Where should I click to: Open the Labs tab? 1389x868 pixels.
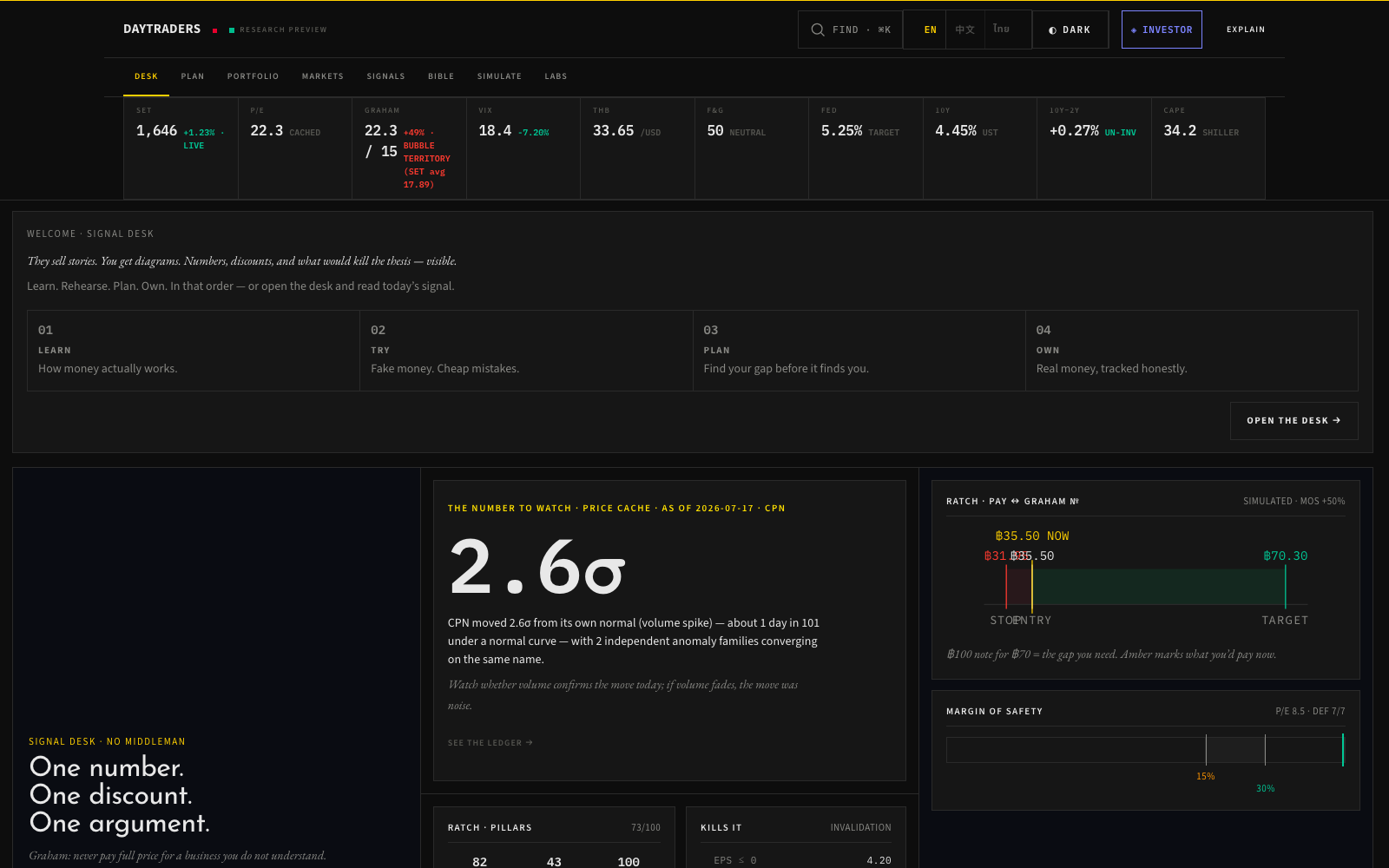(556, 76)
